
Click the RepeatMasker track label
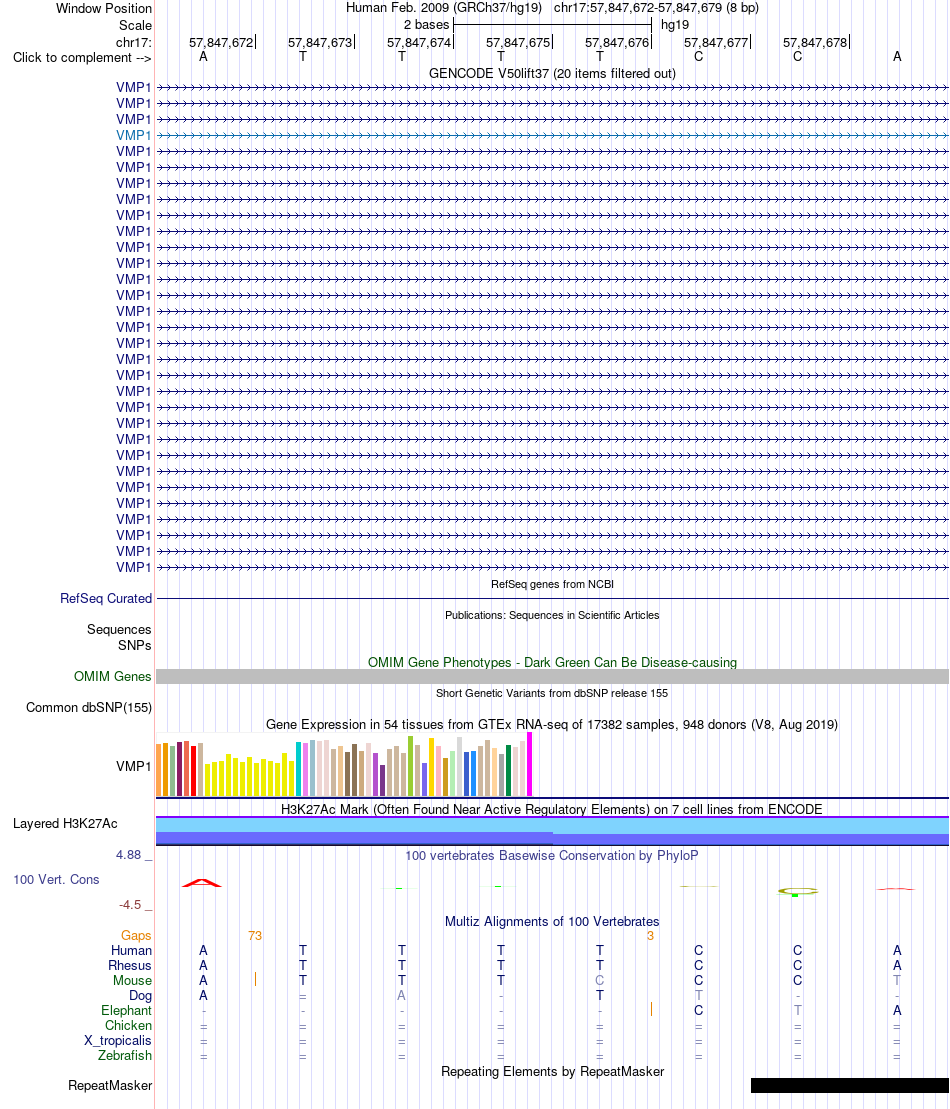(x=110, y=1085)
